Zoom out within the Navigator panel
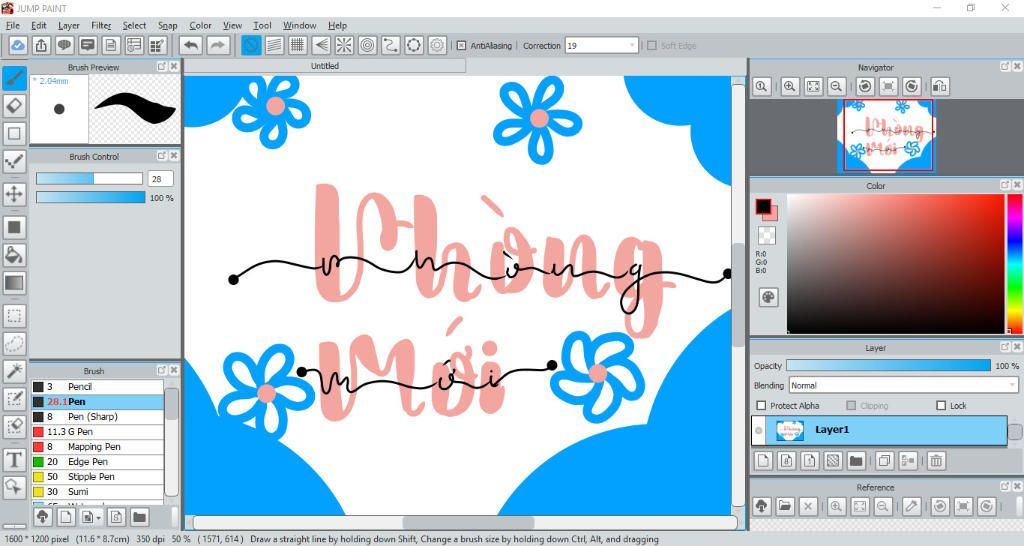 (x=836, y=86)
